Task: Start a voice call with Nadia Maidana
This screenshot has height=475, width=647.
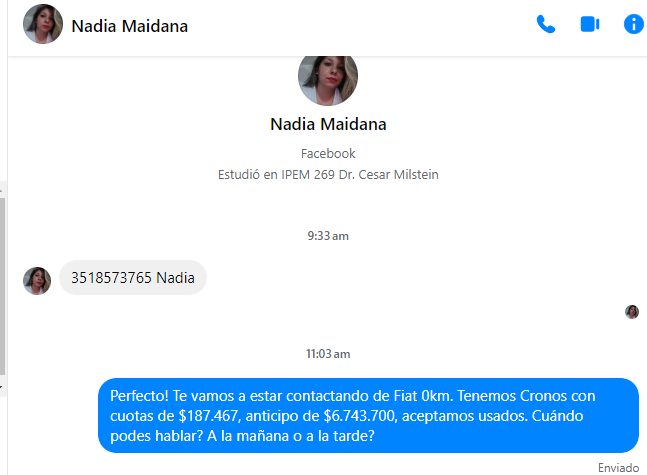Action: (x=545, y=24)
